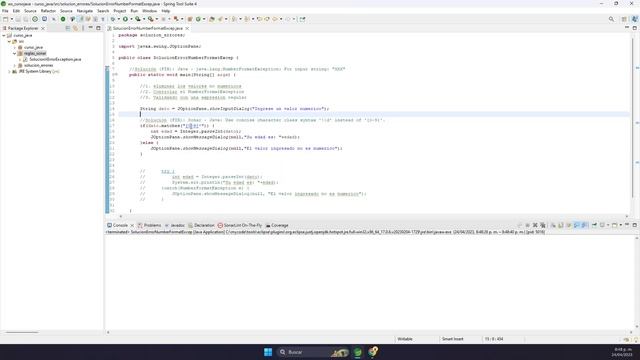The height and width of the screenshot is (360, 640).
Task: Click the Clear Console icon
Action: [x=553, y=225]
